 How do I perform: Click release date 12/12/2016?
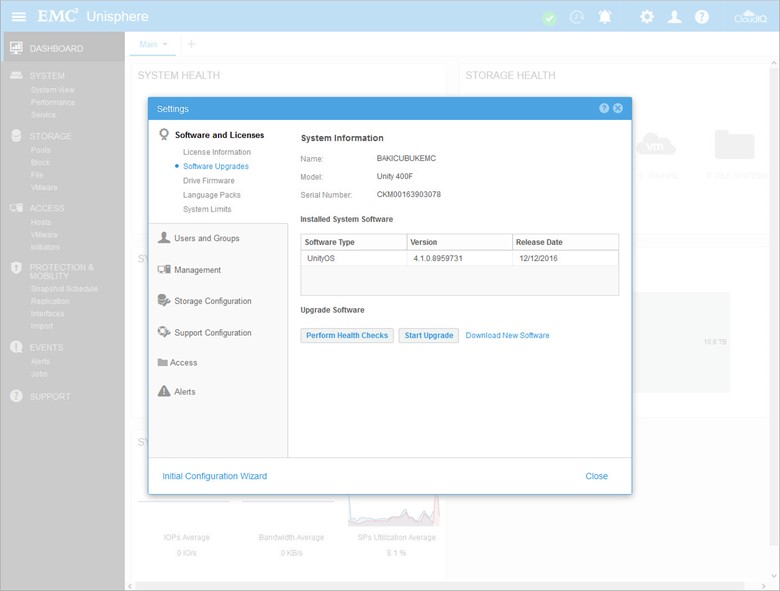point(538,258)
